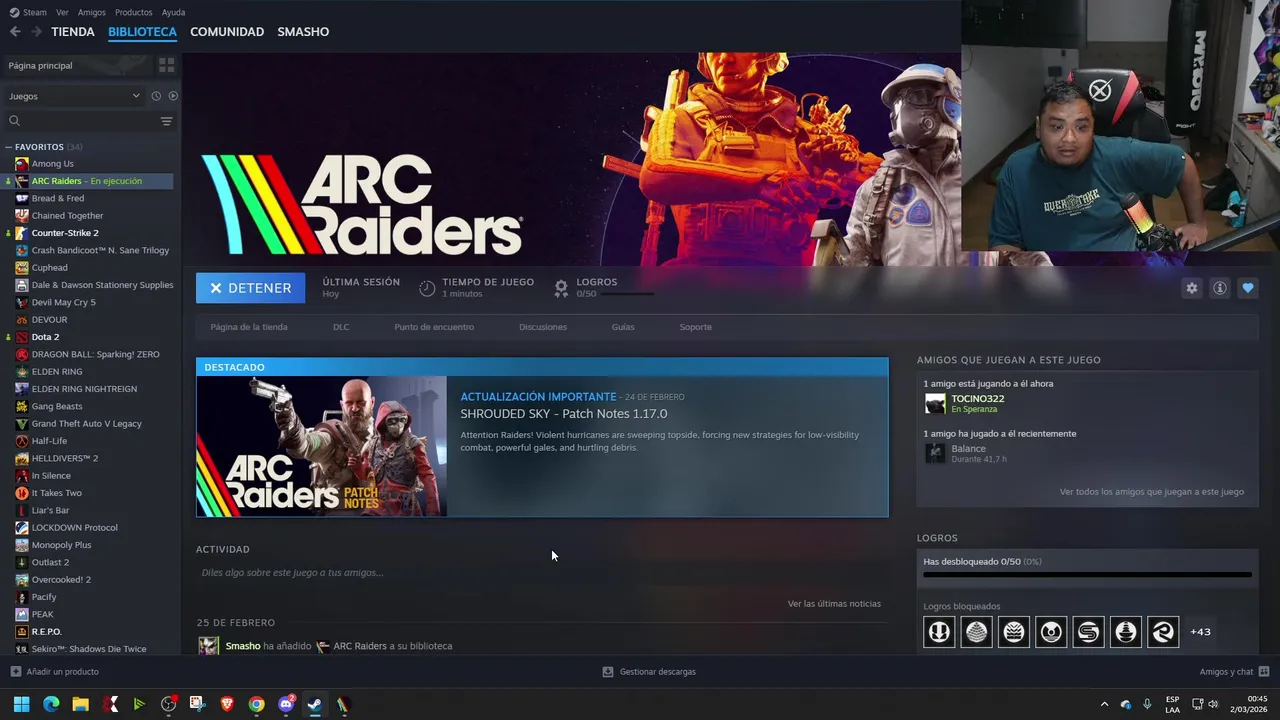
Task: Open Discord from the taskbar
Action: [286, 704]
